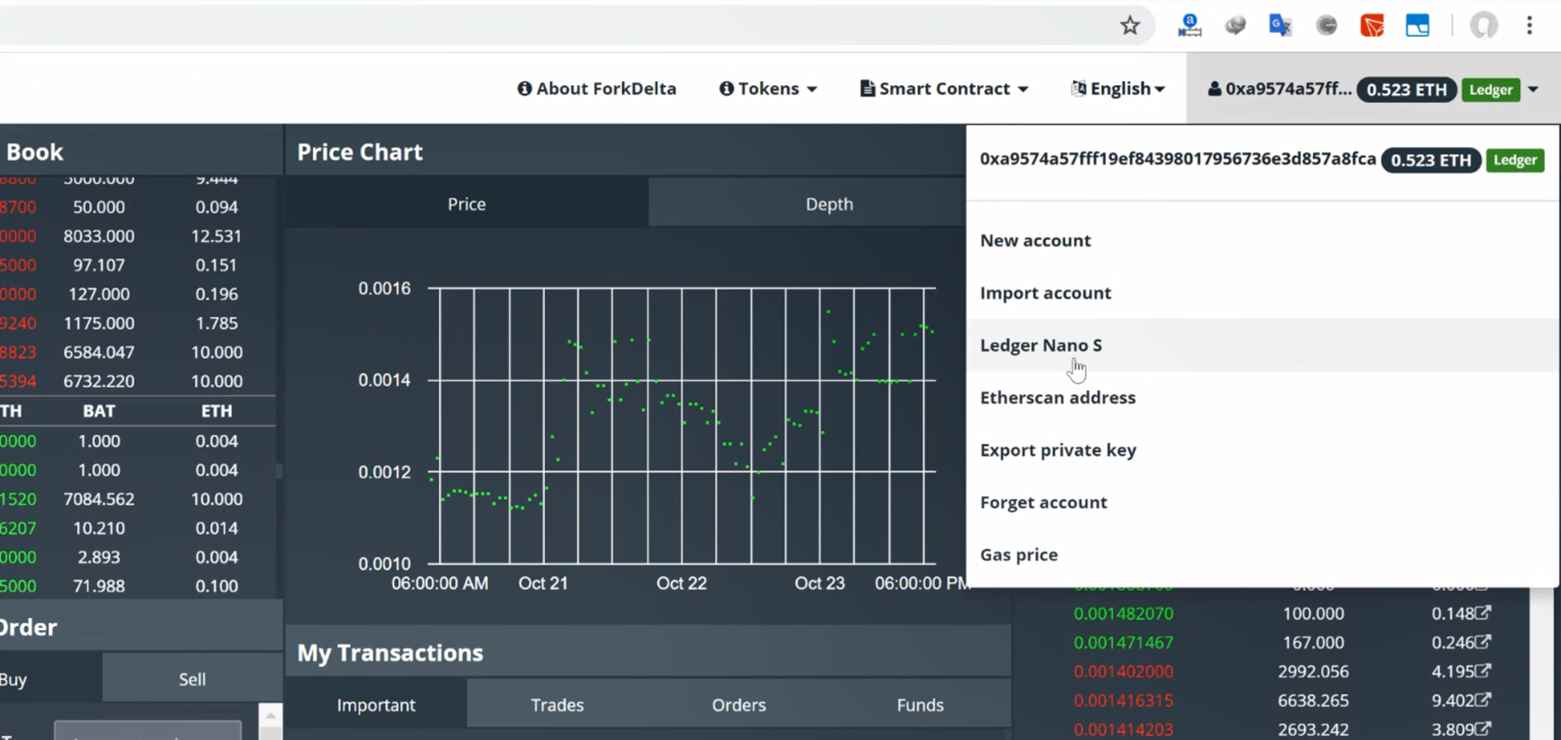Click the blue window-shaped extension icon
The image size is (1561, 740).
1417,26
